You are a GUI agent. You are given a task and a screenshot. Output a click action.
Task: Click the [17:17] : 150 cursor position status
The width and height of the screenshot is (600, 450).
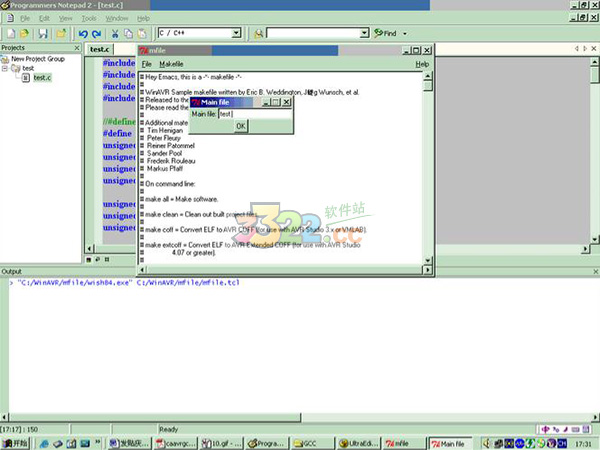[19, 429]
